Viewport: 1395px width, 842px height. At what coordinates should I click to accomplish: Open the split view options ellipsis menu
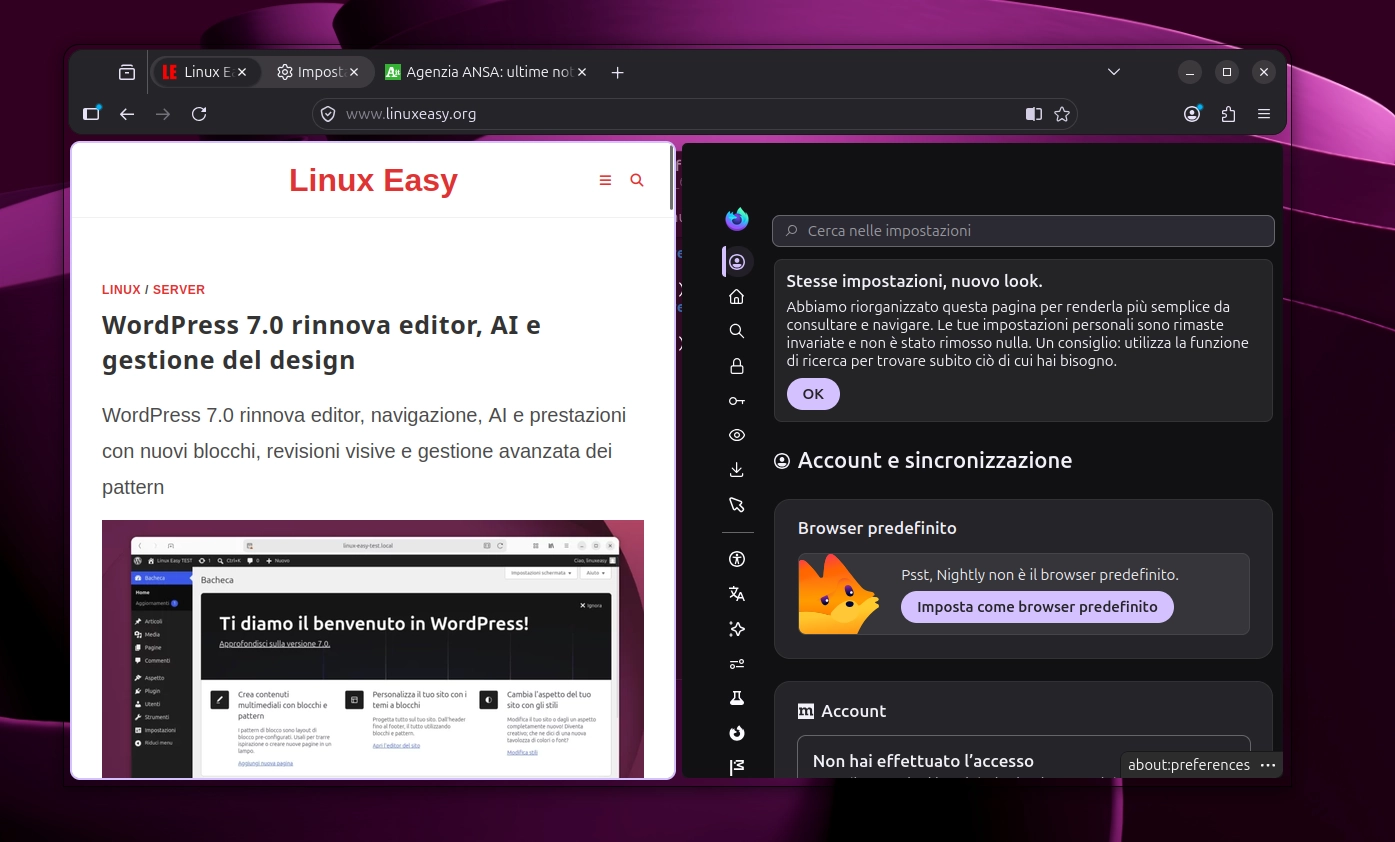1268,765
